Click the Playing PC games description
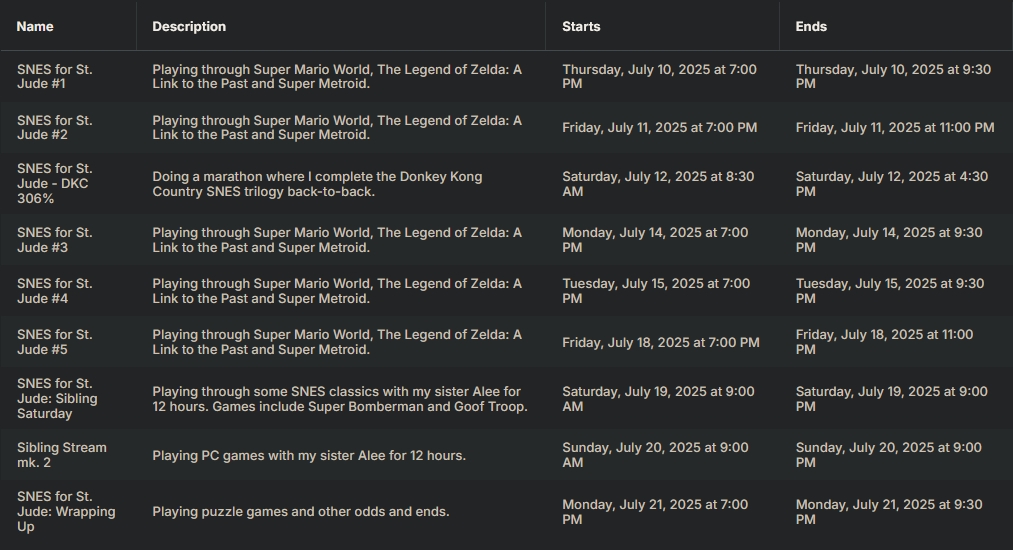Image resolution: width=1013 pixels, height=550 pixels. pos(309,456)
